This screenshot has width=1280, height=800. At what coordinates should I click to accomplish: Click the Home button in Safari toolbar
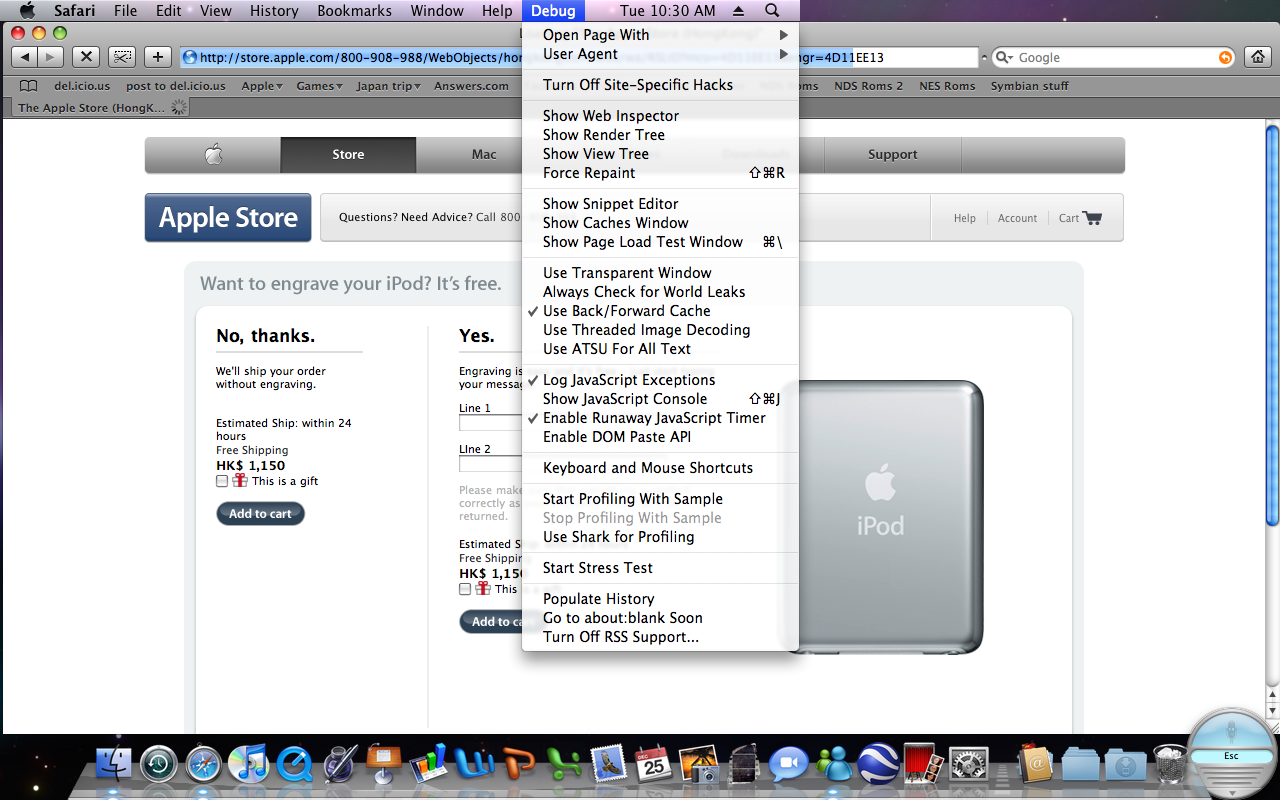[1257, 57]
